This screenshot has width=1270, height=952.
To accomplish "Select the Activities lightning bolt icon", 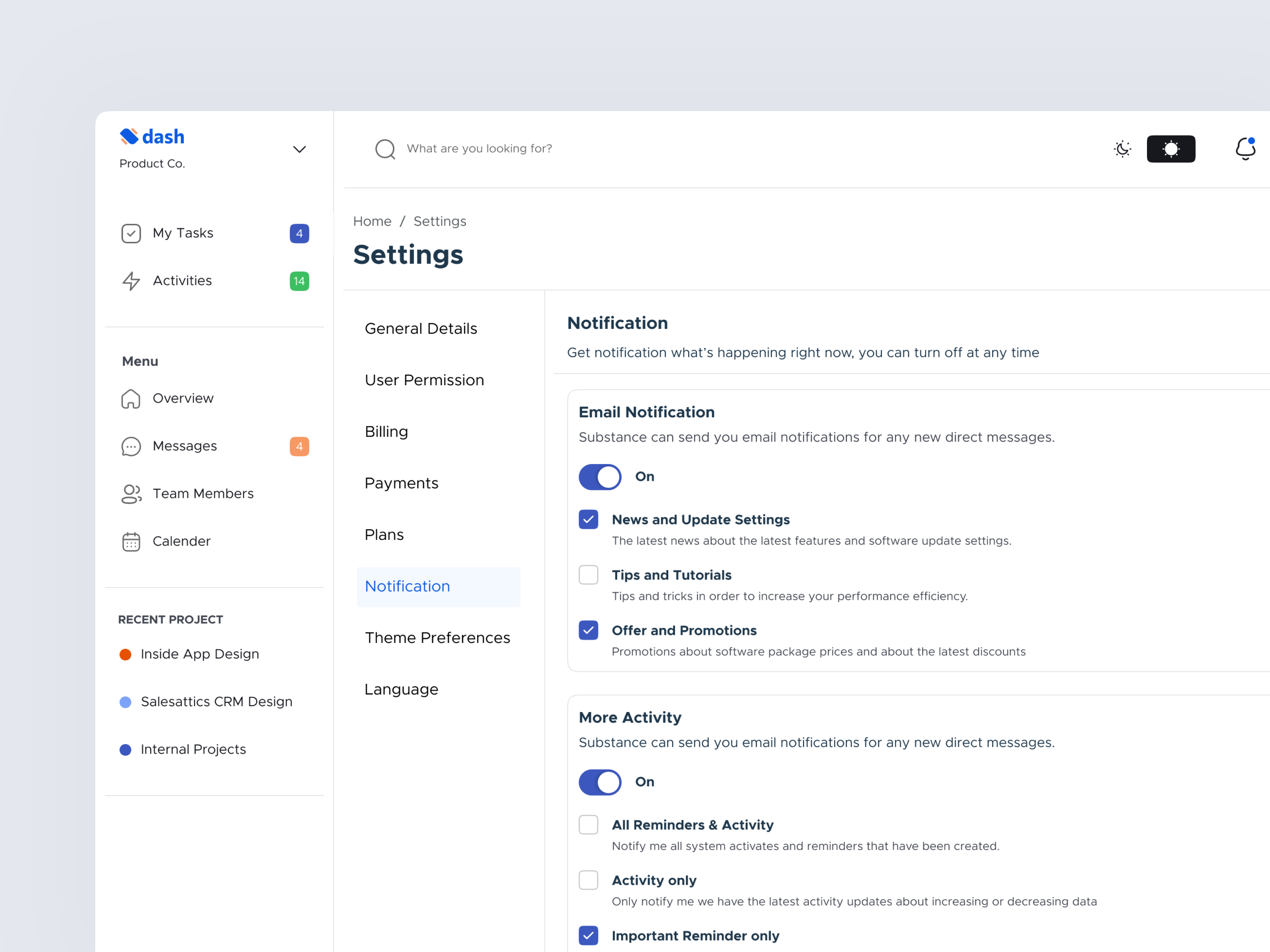I will [x=131, y=281].
